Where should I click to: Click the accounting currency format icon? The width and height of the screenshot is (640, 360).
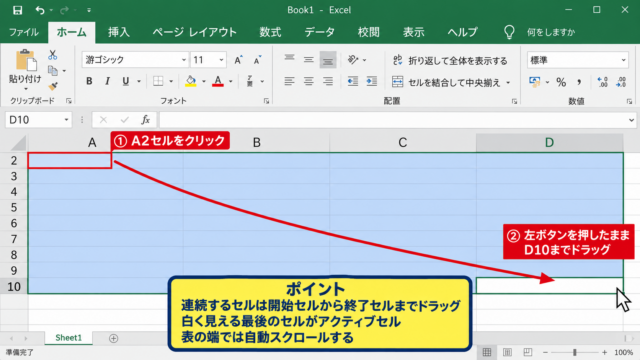(x=534, y=82)
